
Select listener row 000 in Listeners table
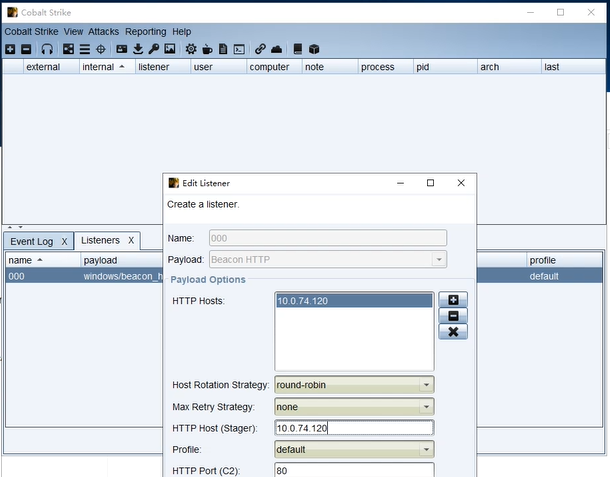(x=303, y=276)
